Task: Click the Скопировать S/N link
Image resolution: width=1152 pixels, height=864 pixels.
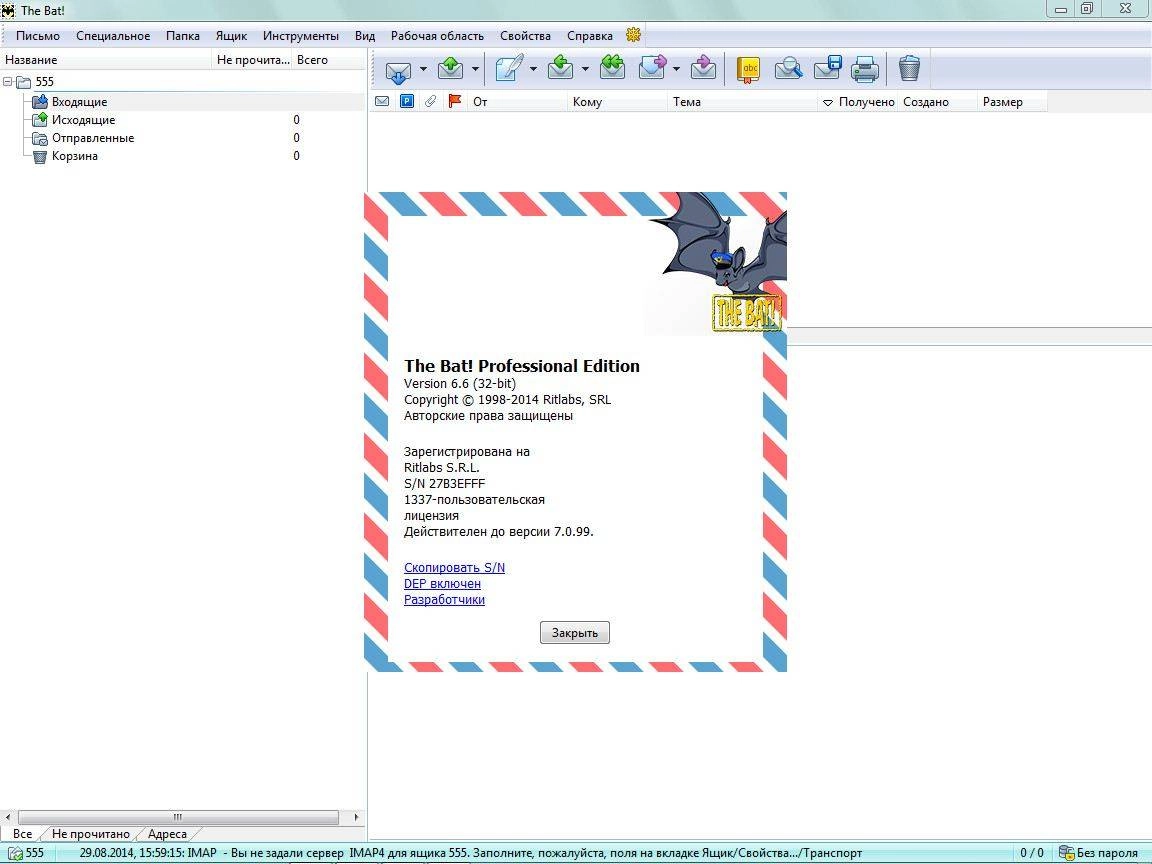Action: pyautogui.click(x=454, y=567)
